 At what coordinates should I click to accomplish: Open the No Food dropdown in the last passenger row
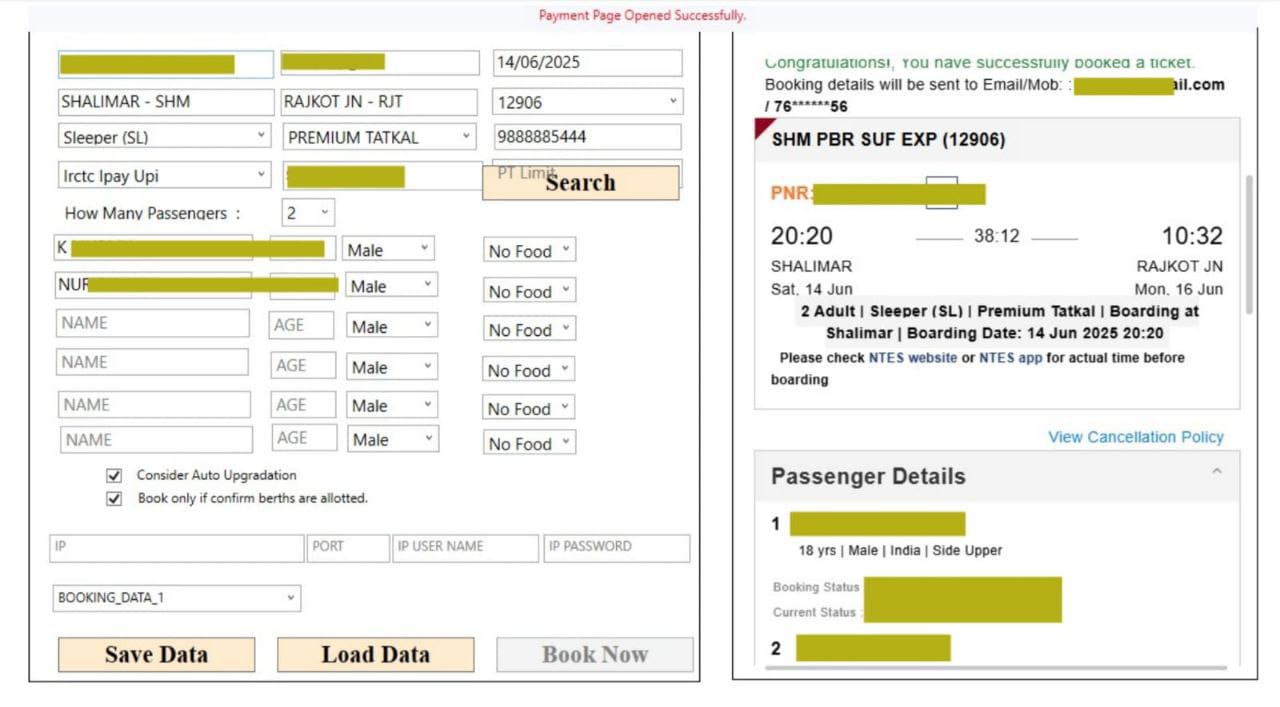click(529, 443)
